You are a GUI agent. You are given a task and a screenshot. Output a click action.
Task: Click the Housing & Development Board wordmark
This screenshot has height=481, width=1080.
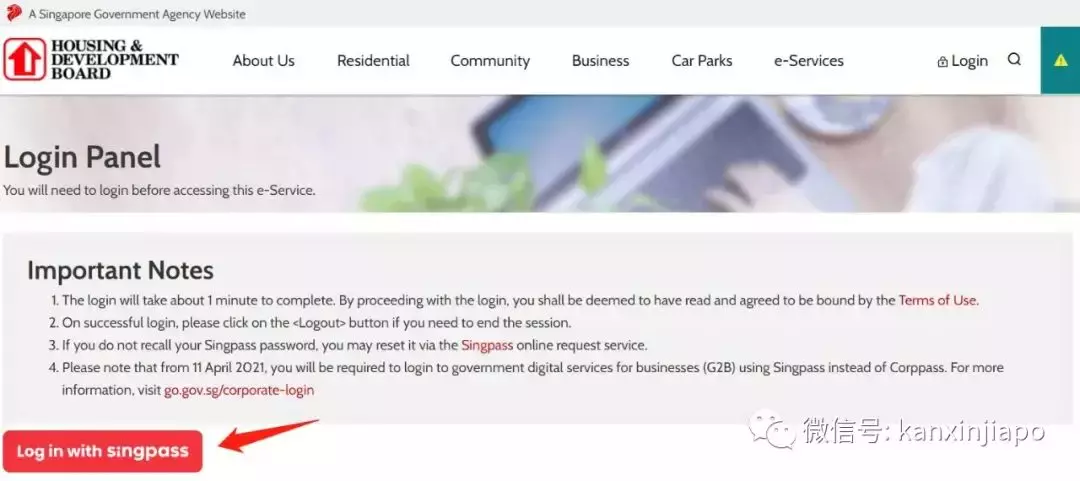click(114, 59)
